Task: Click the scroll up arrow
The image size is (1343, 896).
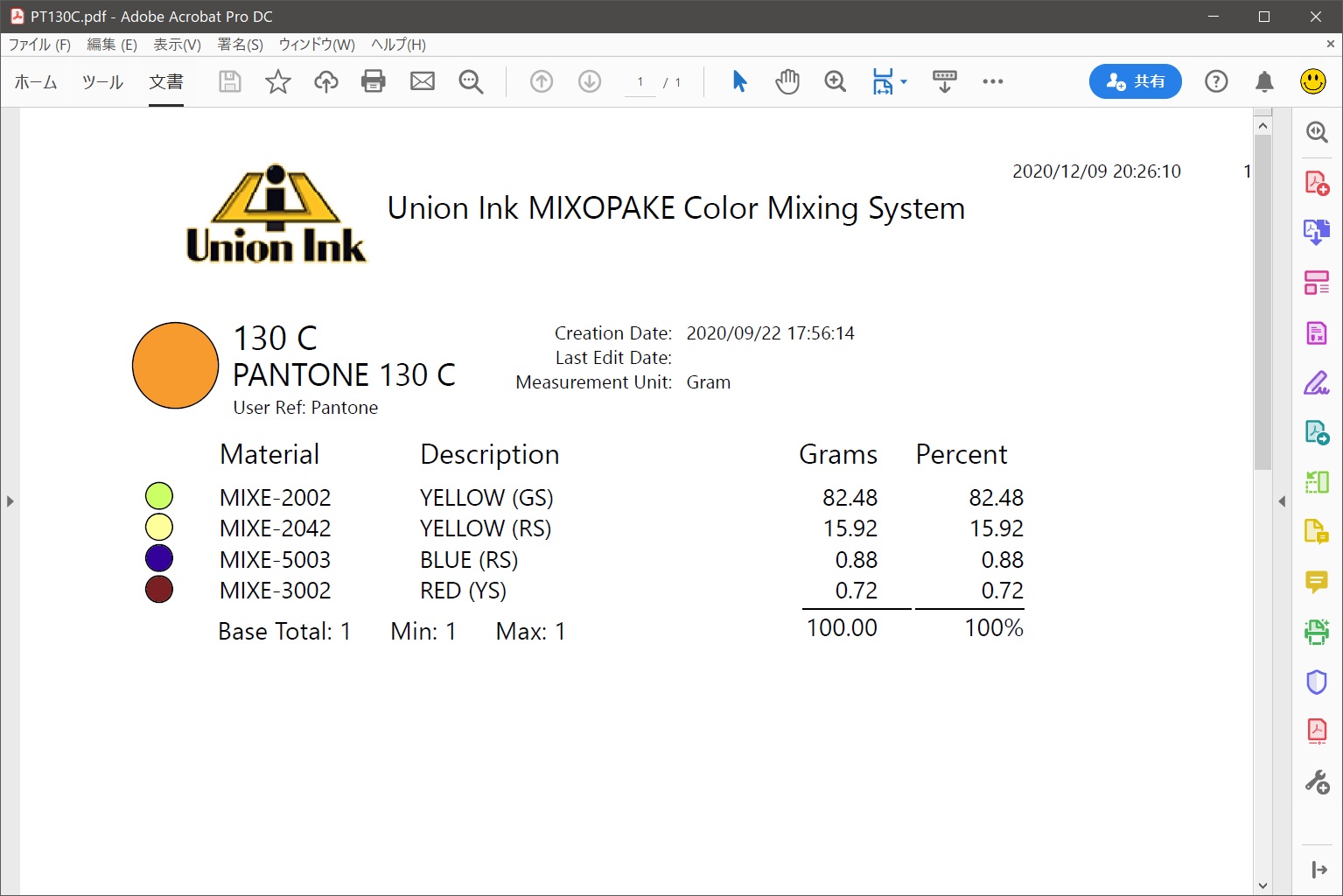Action: (1263, 126)
